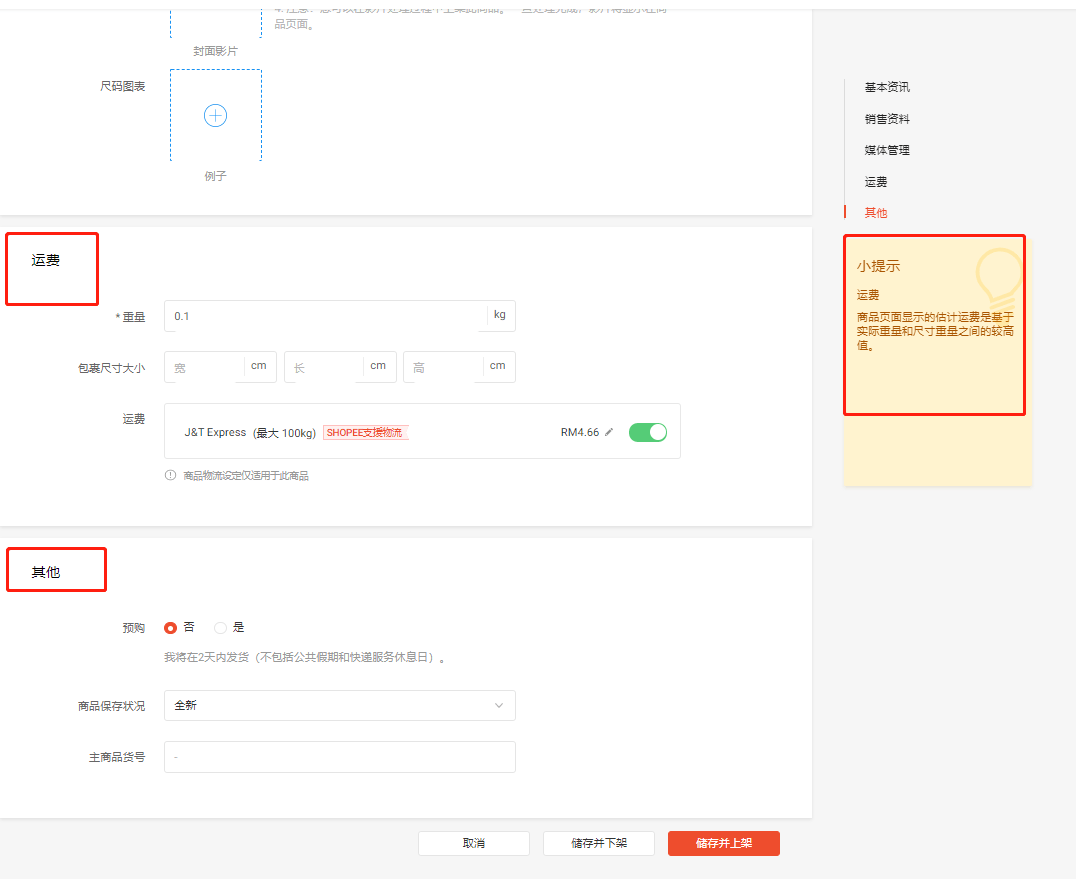Disable the J&T Express shipping toggle

point(647,431)
